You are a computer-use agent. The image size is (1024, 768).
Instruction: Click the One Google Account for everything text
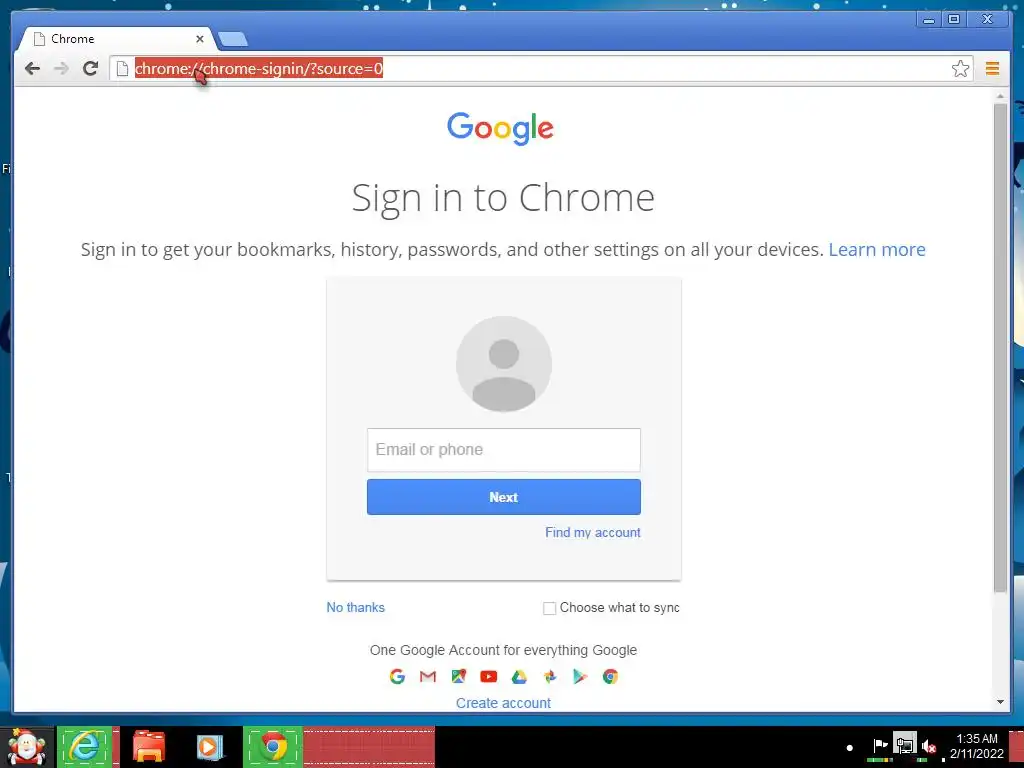coord(503,650)
